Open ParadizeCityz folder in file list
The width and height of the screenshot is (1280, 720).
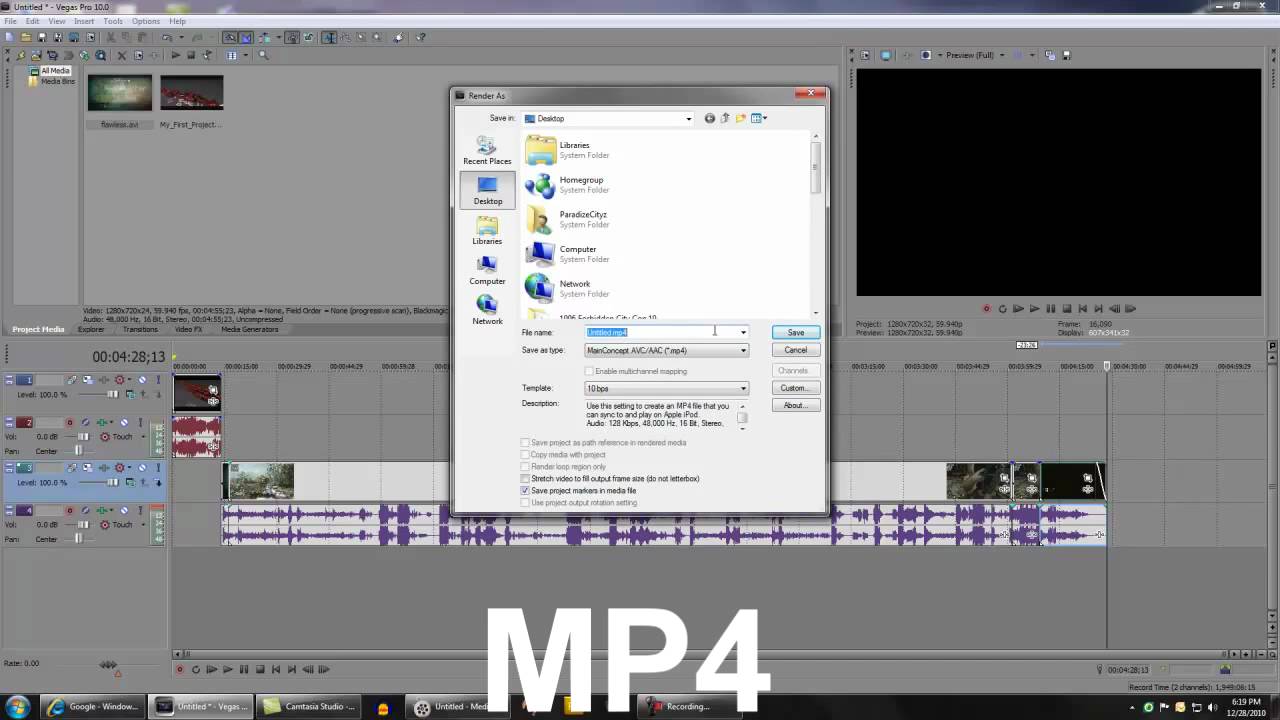(x=567, y=219)
